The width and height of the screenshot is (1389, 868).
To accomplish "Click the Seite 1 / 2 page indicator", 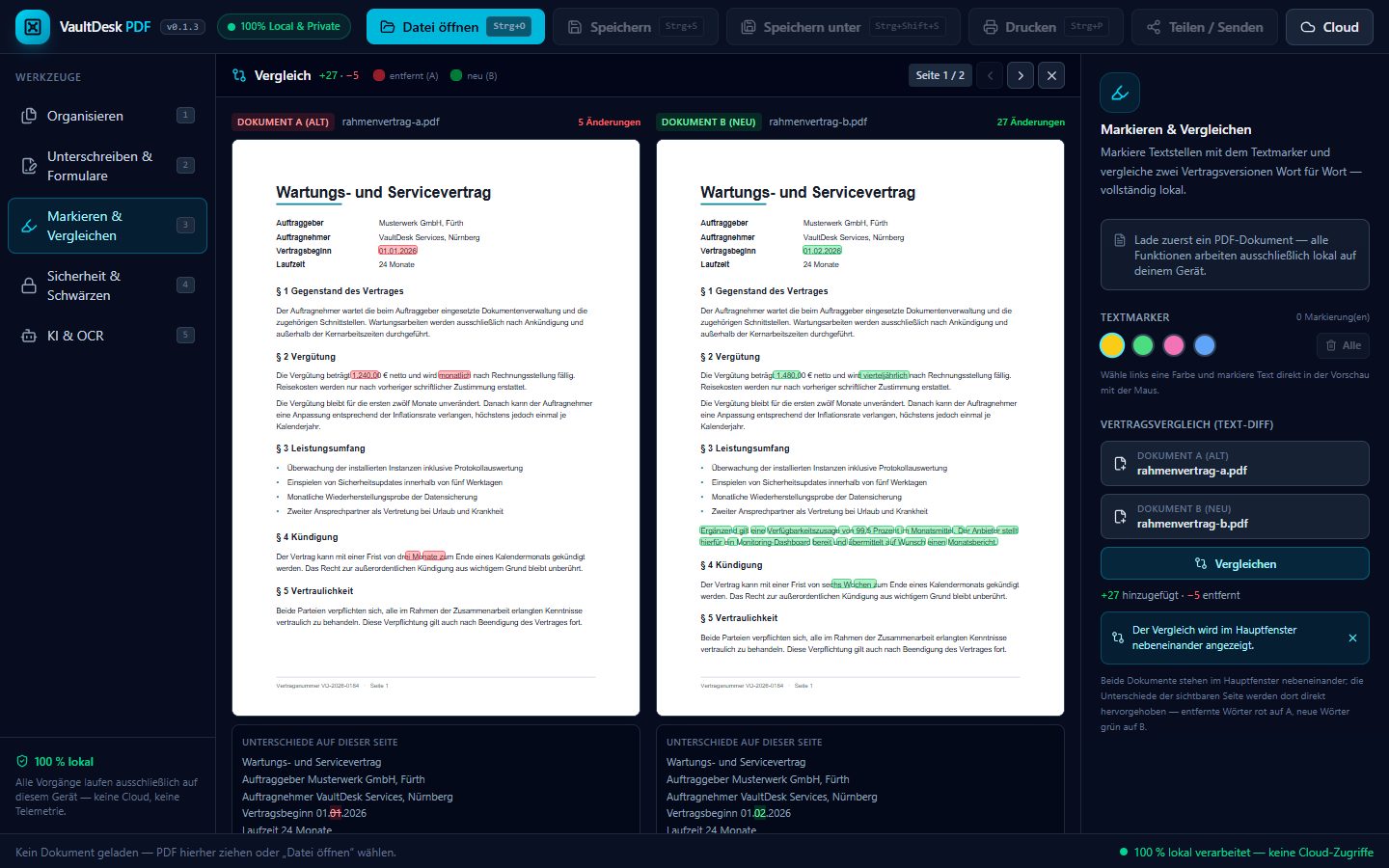I will (x=940, y=75).
